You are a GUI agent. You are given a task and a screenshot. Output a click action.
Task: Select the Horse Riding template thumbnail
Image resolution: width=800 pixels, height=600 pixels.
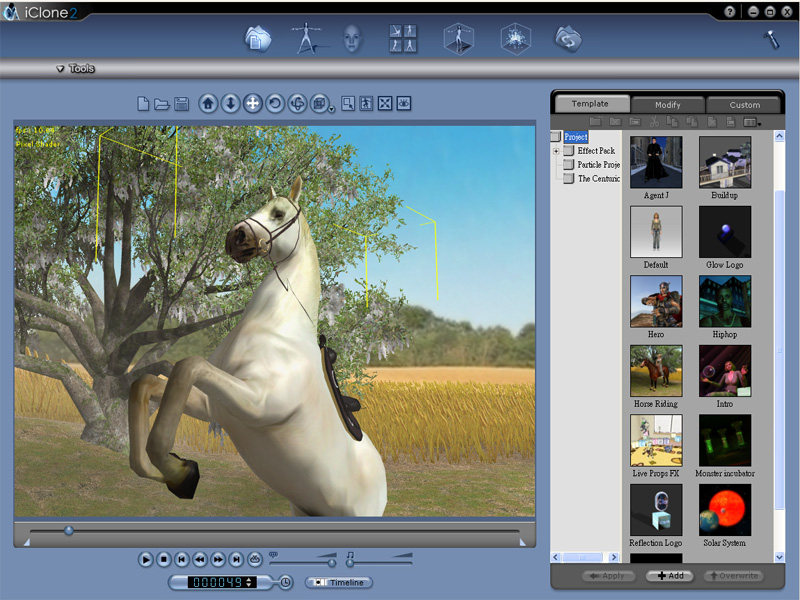coord(656,371)
